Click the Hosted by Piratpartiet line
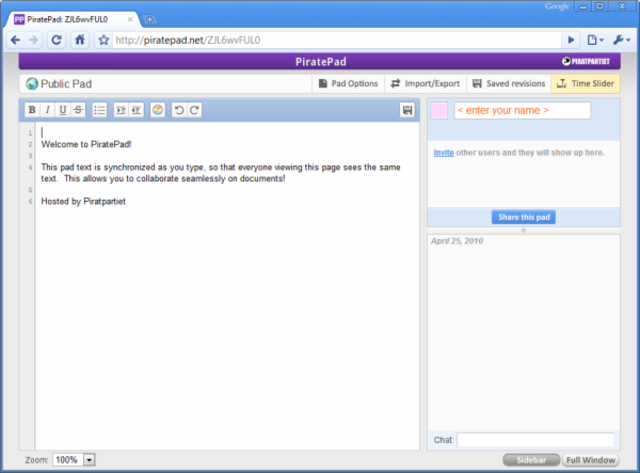 (x=83, y=201)
